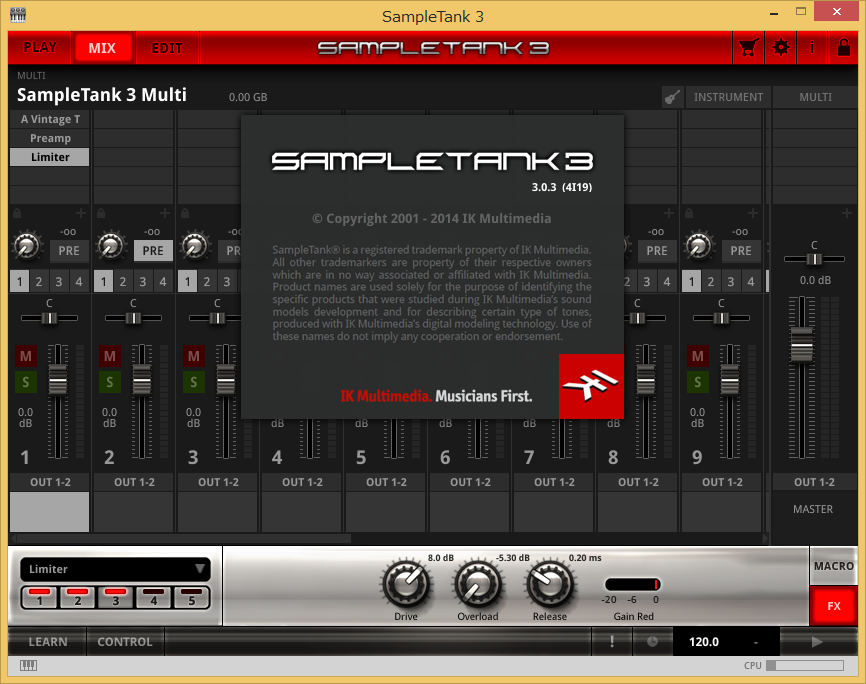Viewport: 866px width, 684px height.
Task: Click the info 'i' icon
Action: tap(812, 48)
